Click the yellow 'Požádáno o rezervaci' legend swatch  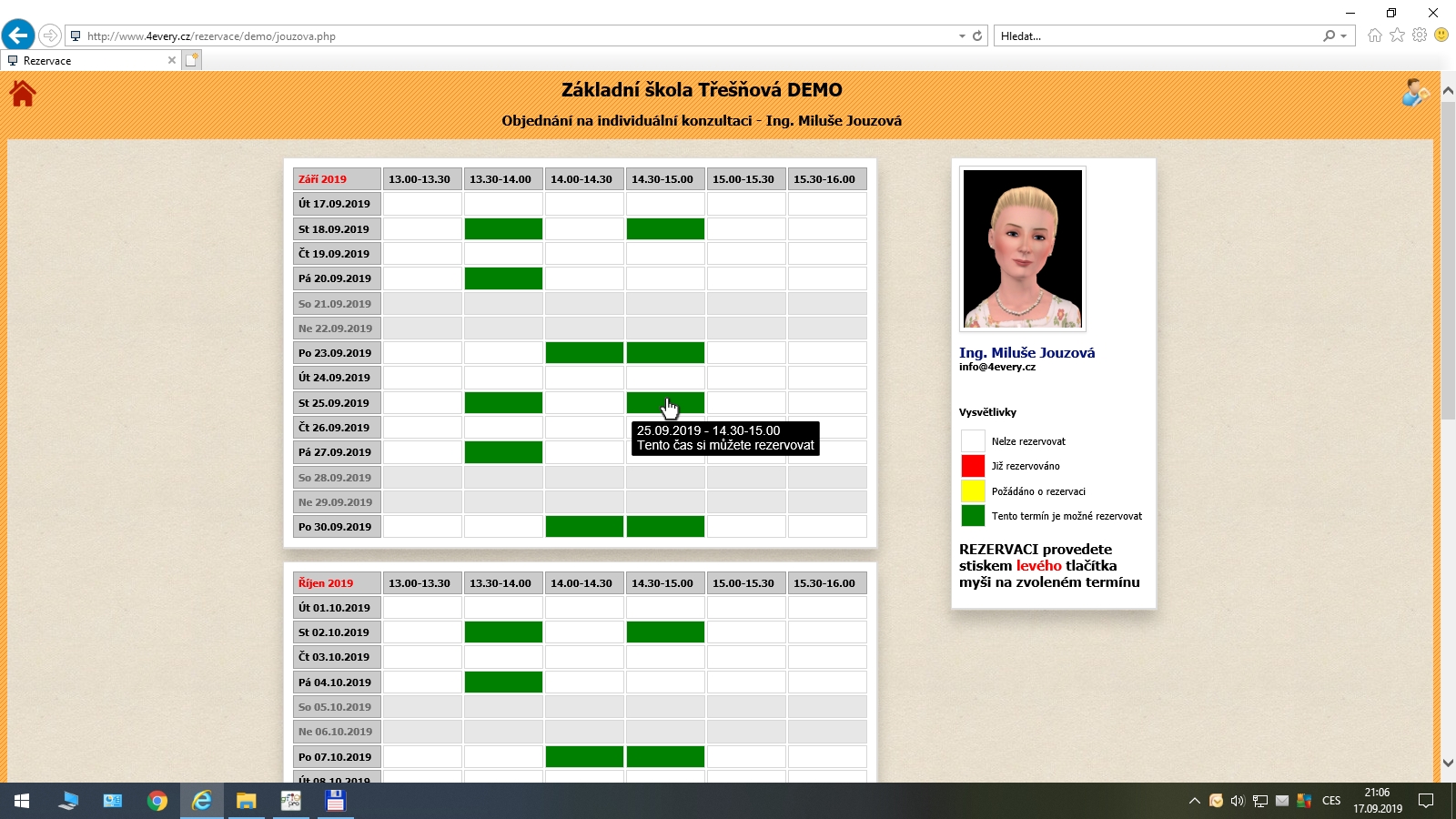[973, 490]
